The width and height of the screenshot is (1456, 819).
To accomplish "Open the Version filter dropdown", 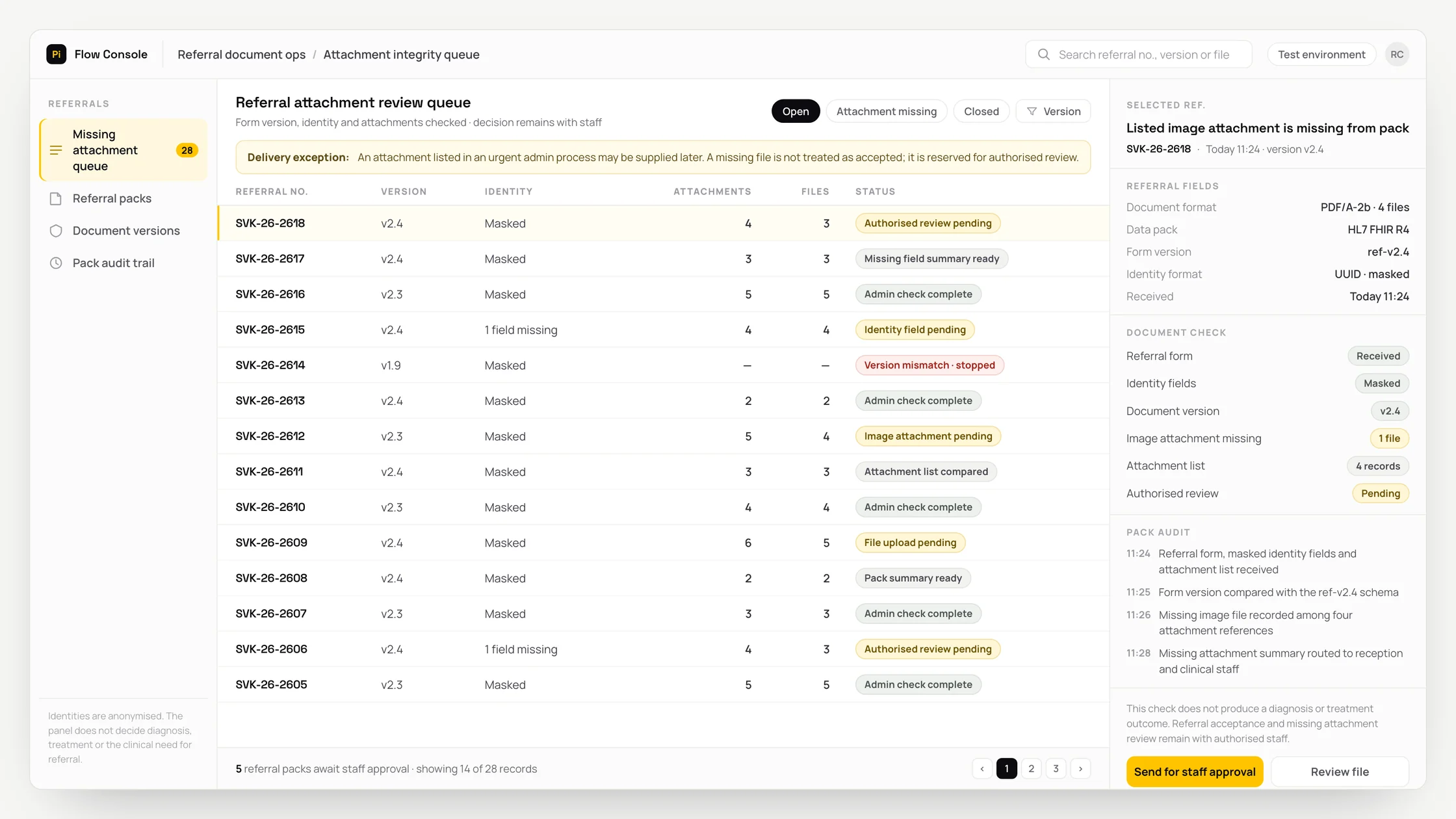I will (x=1053, y=111).
